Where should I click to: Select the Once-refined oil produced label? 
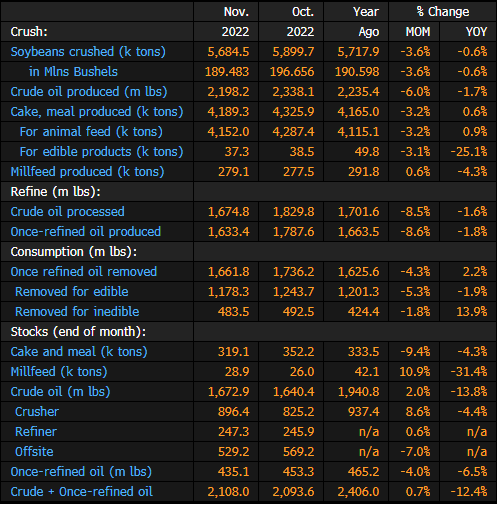(x=86, y=232)
